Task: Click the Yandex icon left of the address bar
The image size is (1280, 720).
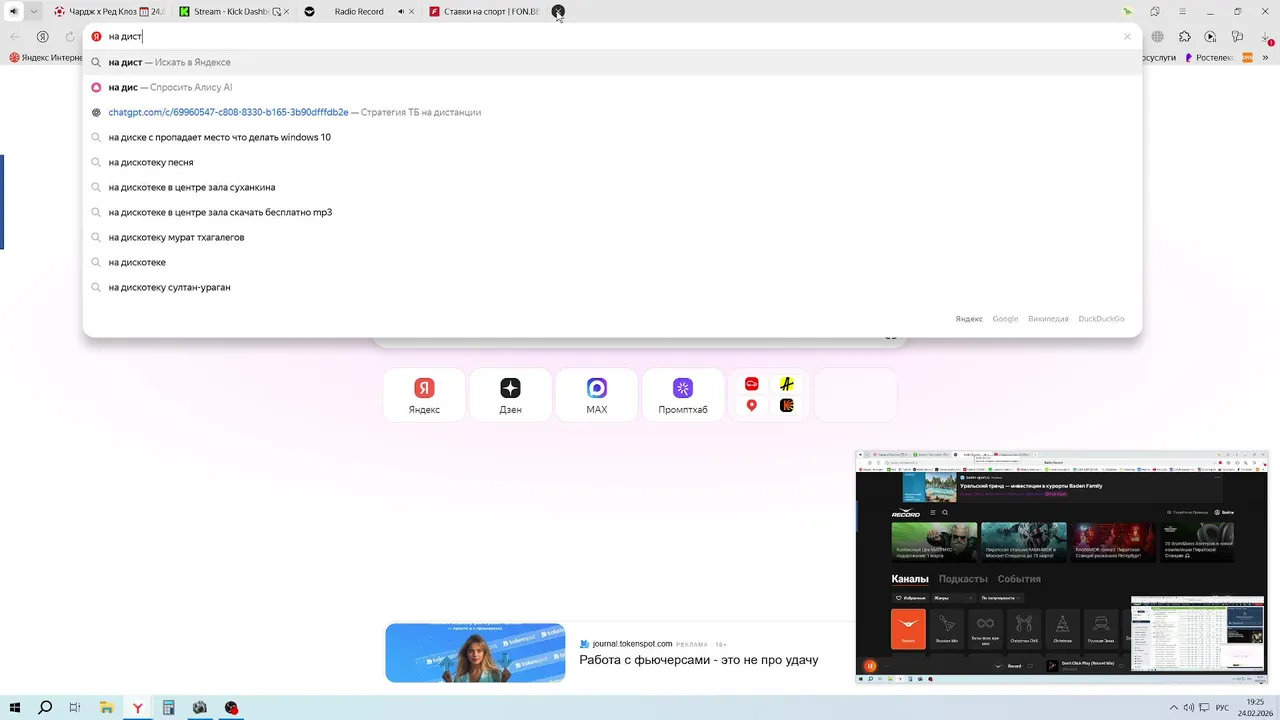Action: (x=42, y=36)
